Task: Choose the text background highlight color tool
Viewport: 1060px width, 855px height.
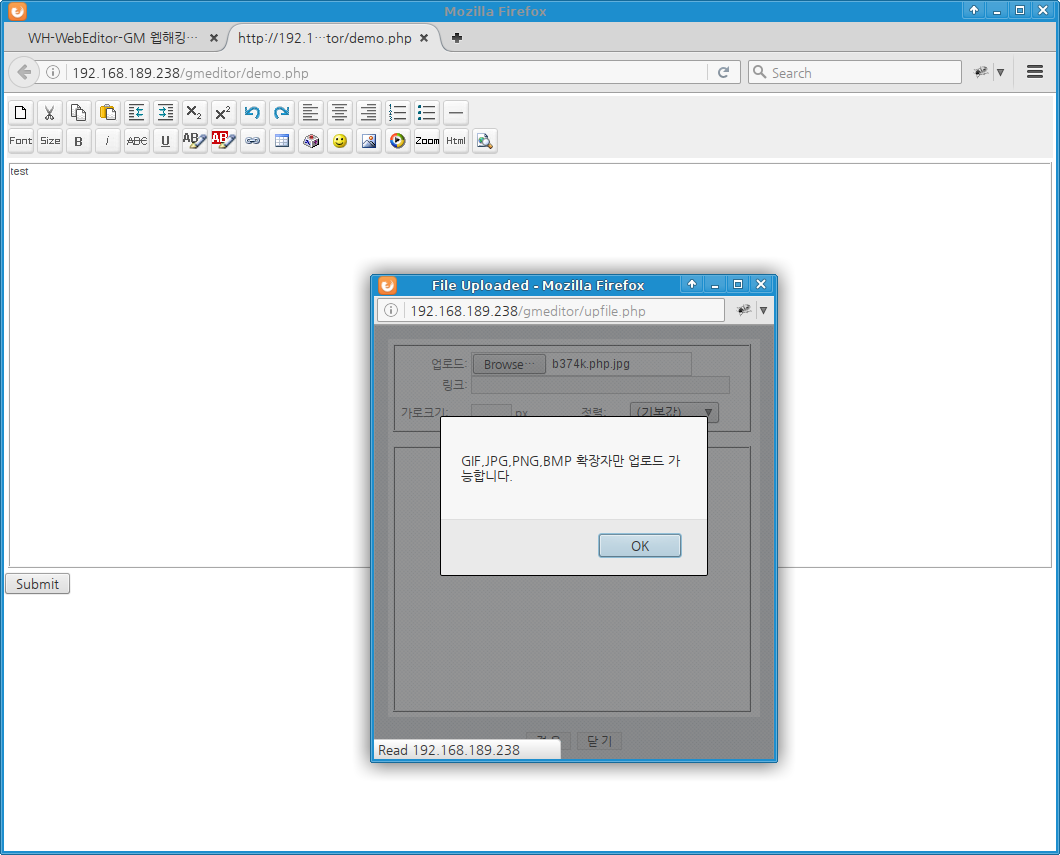Action: [224, 141]
